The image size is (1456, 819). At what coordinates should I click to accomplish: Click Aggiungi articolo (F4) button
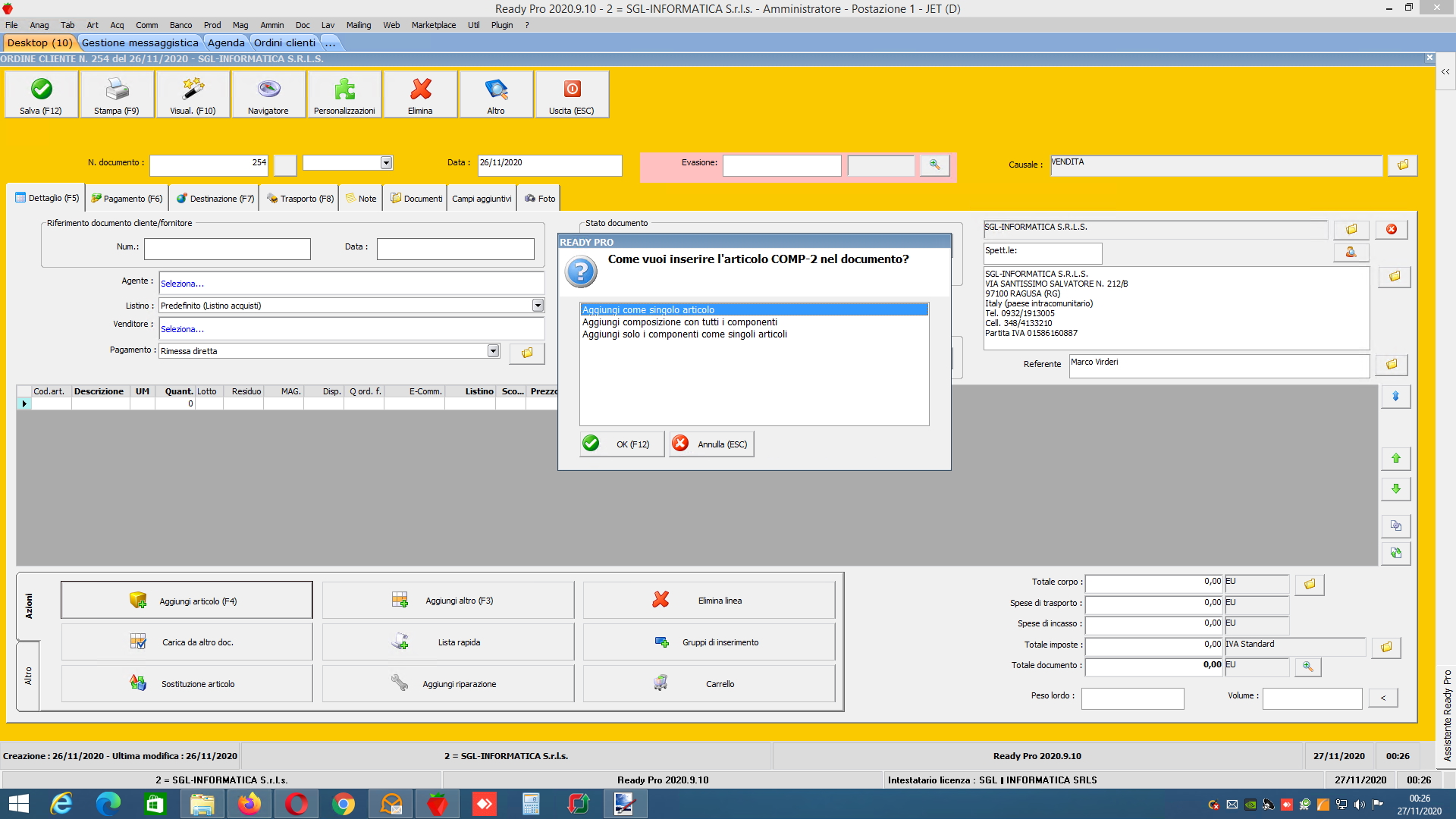point(187,601)
